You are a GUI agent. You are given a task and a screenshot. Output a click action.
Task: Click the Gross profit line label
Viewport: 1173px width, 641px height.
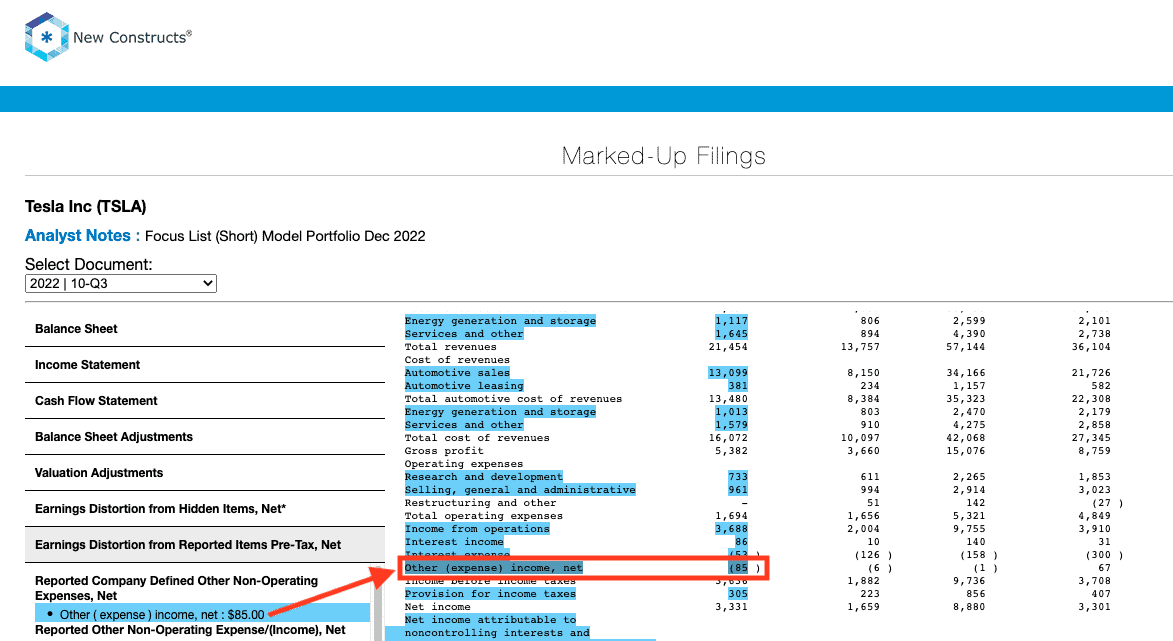point(444,451)
